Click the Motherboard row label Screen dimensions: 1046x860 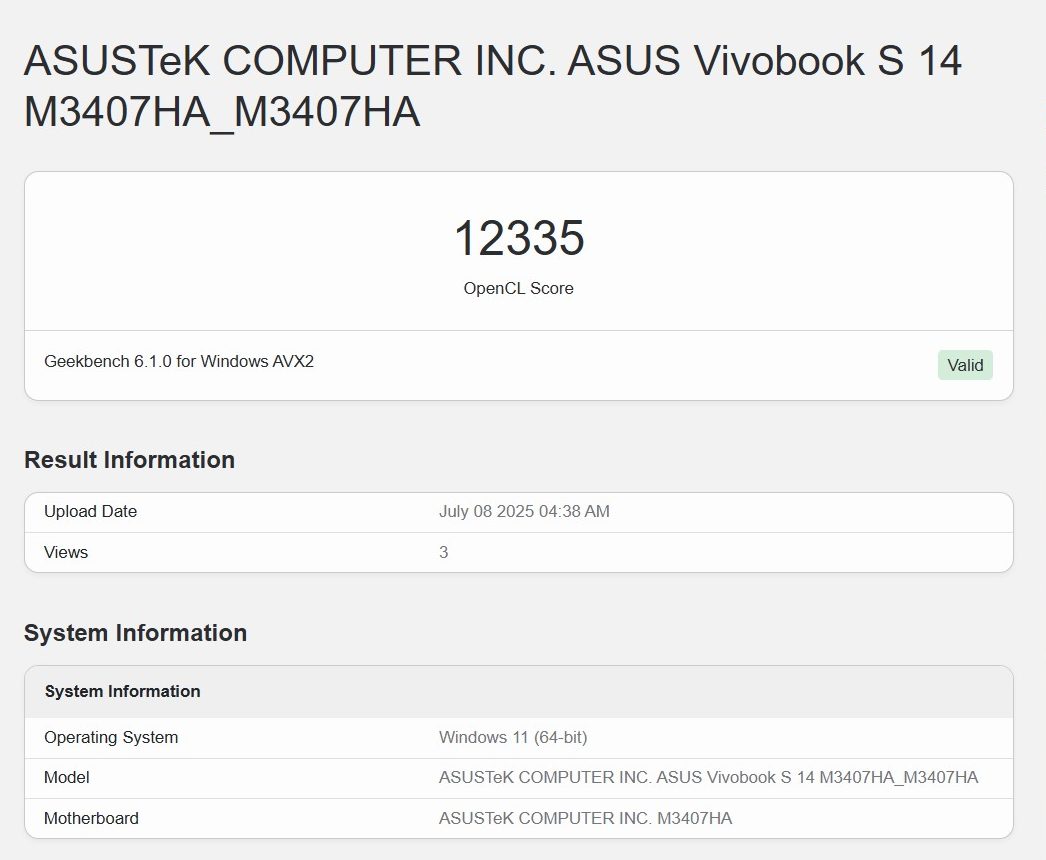[x=91, y=818]
